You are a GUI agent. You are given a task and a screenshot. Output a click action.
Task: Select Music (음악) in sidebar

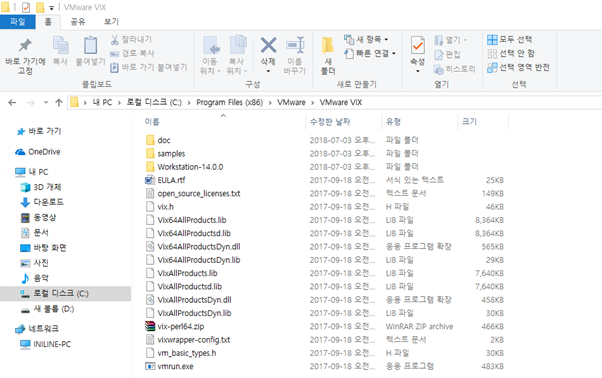[x=35, y=278]
